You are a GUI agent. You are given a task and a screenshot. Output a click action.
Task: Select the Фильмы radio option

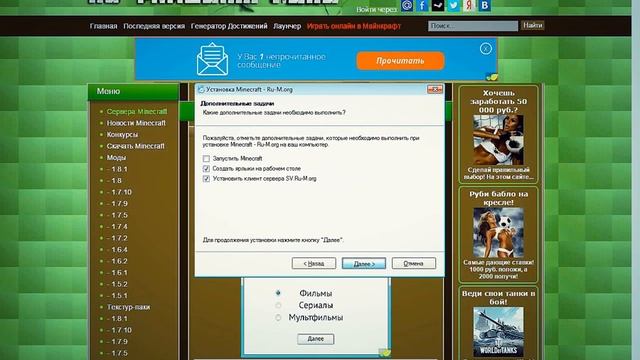coord(278,293)
